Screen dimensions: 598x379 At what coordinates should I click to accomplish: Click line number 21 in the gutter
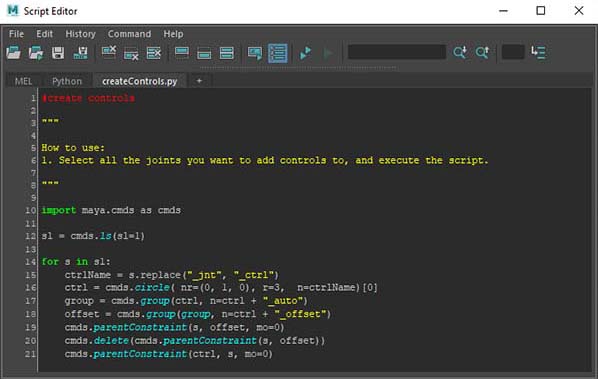pyautogui.click(x=31, y=354)
